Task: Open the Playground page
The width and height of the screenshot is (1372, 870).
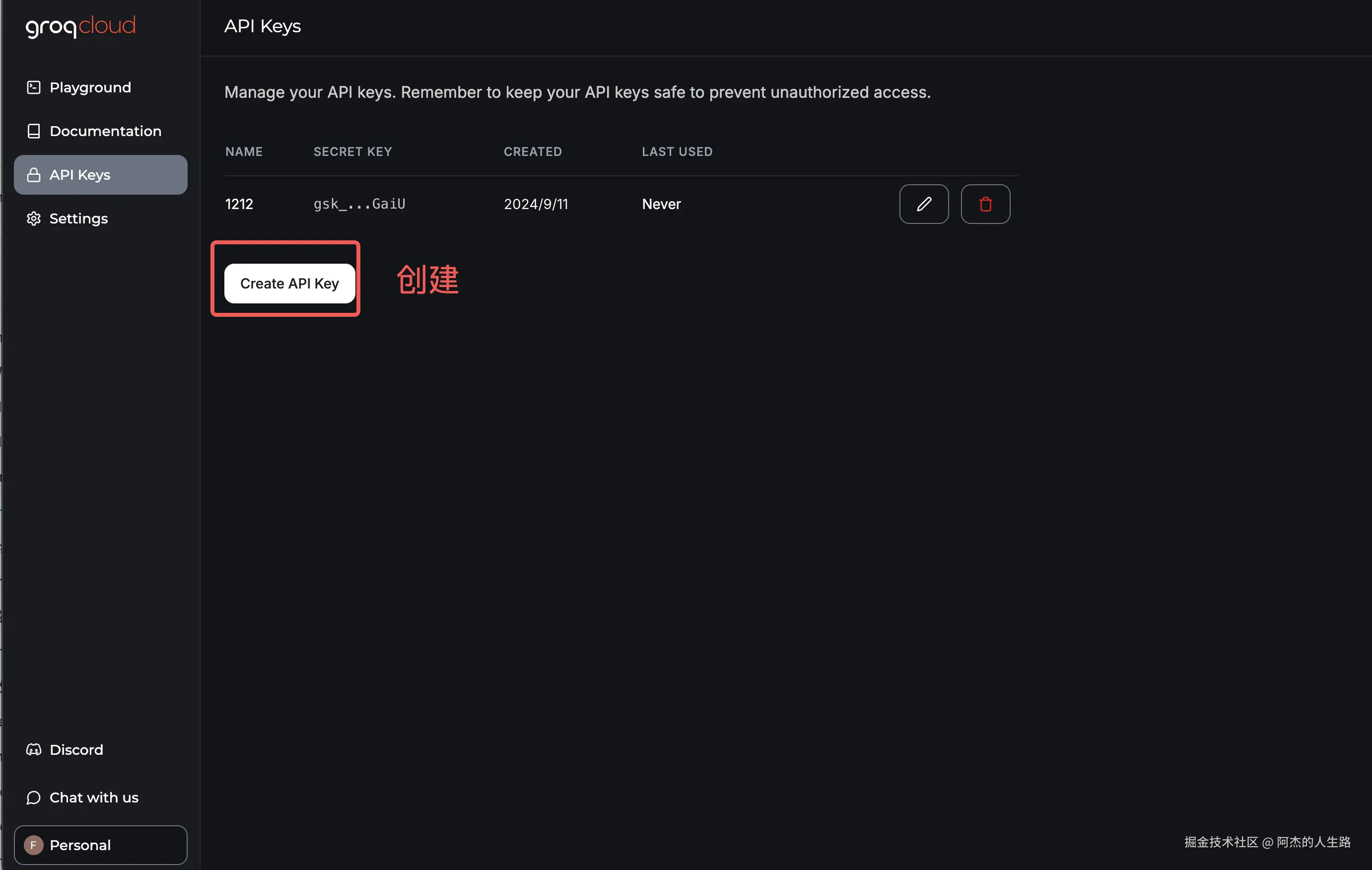Action: tap(90, 87)
